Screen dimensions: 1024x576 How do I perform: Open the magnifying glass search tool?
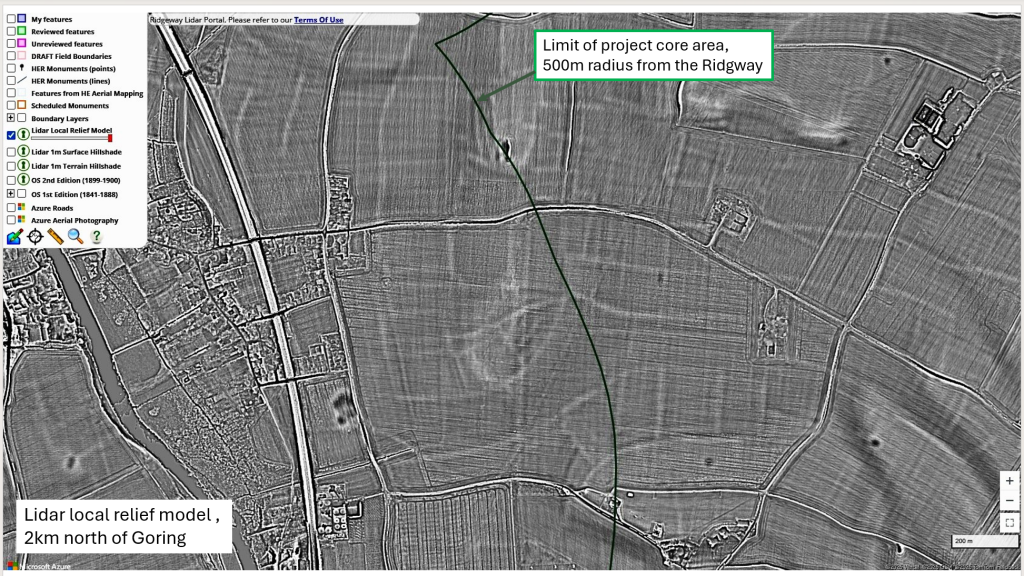[x=75, y=237]
